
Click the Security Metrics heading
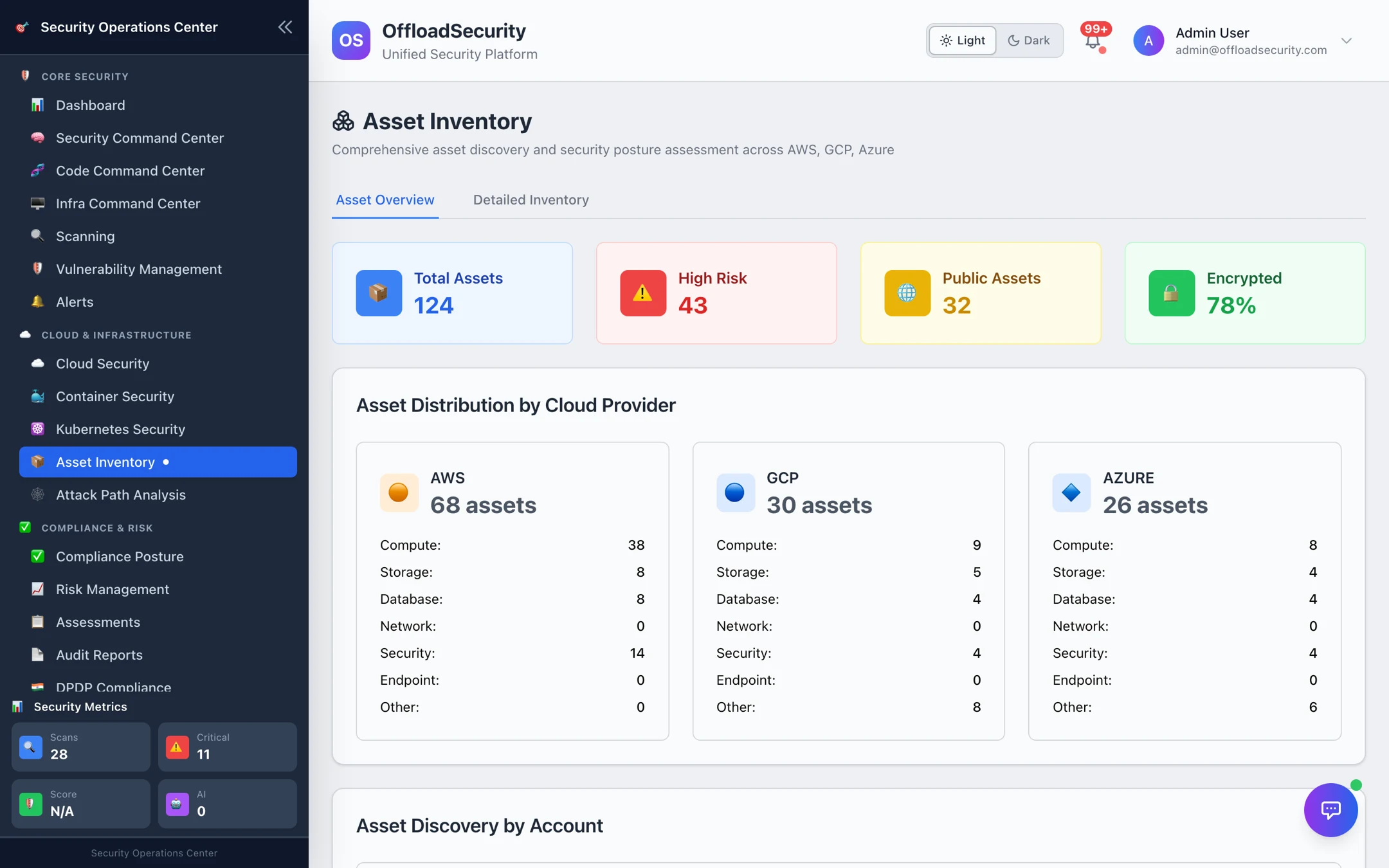click(x=80, y=707)
